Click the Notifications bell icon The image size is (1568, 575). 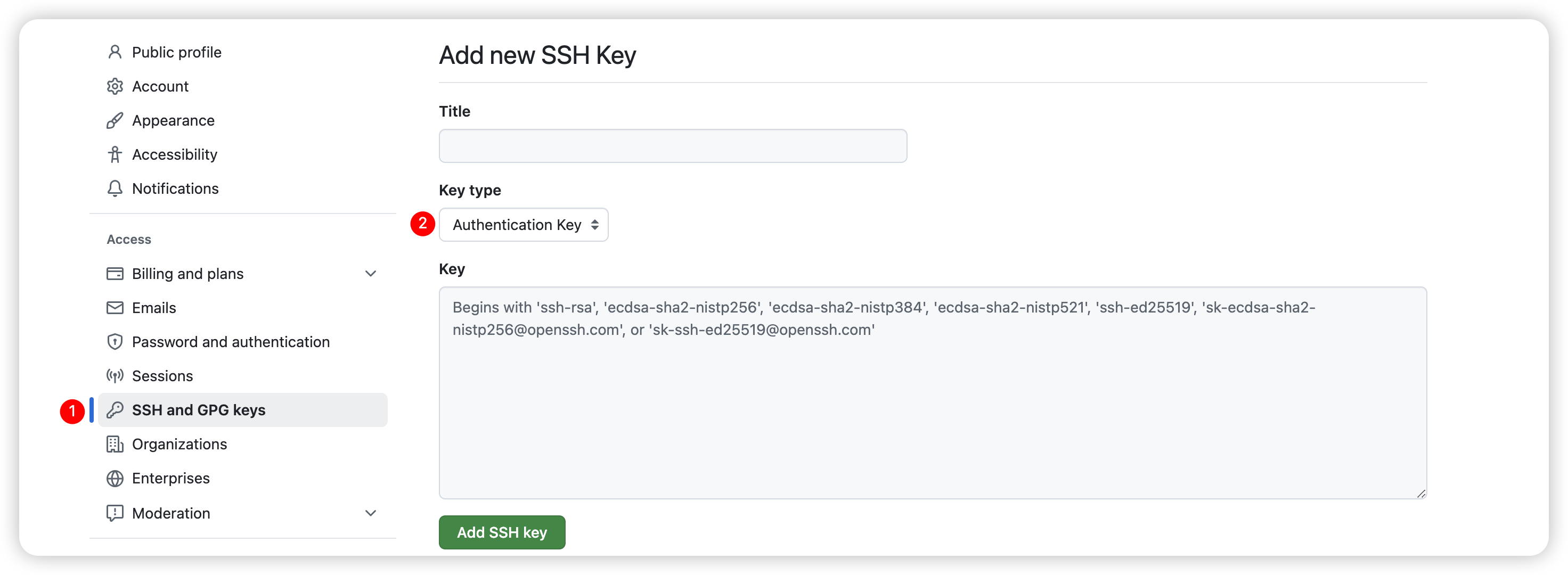tap(115, 188)
